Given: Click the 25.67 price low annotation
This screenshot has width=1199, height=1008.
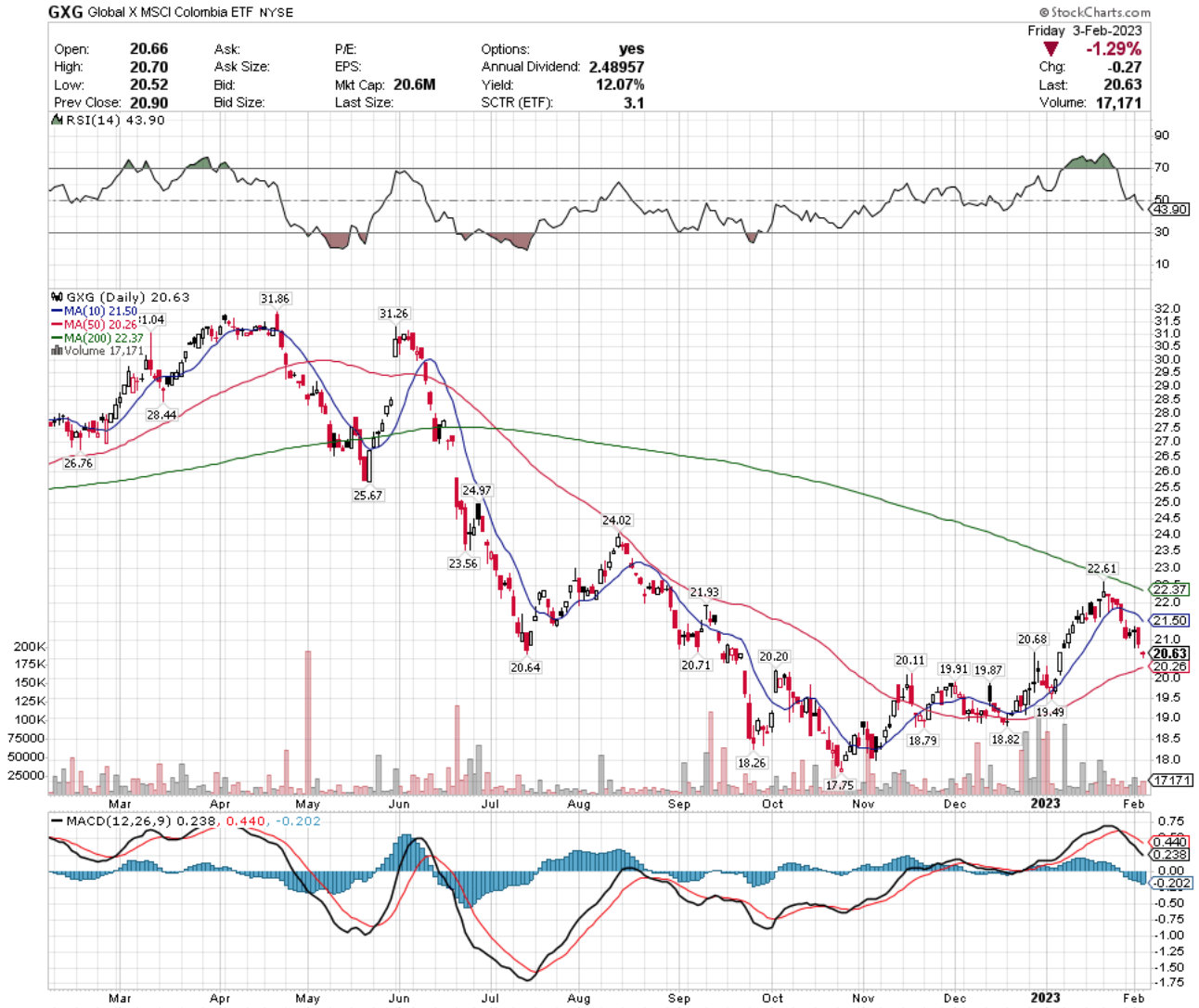Looking at the screenshot, I should [367, 496].
